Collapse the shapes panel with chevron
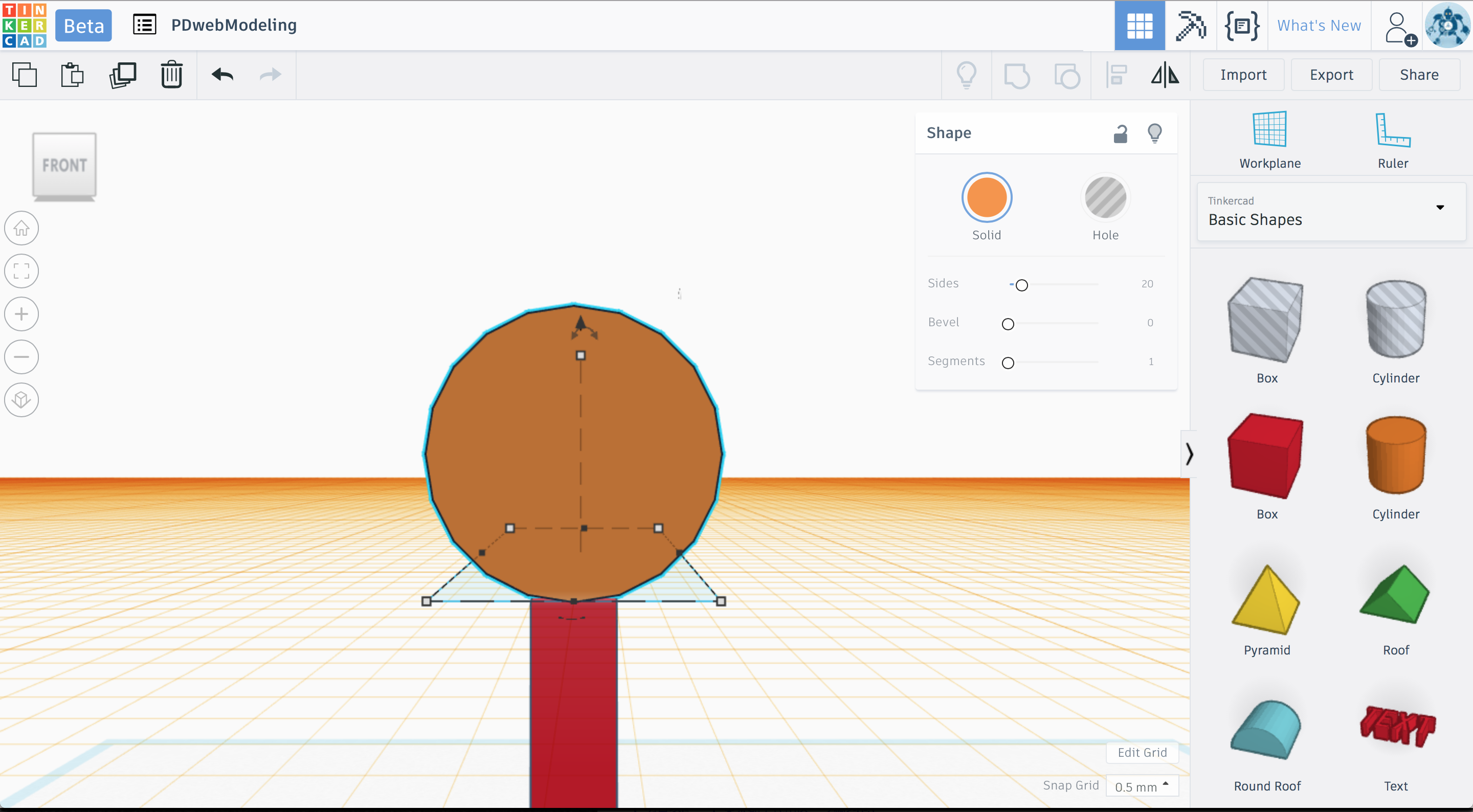Viewport: 1473px width, 812px height. (1189, 454)
